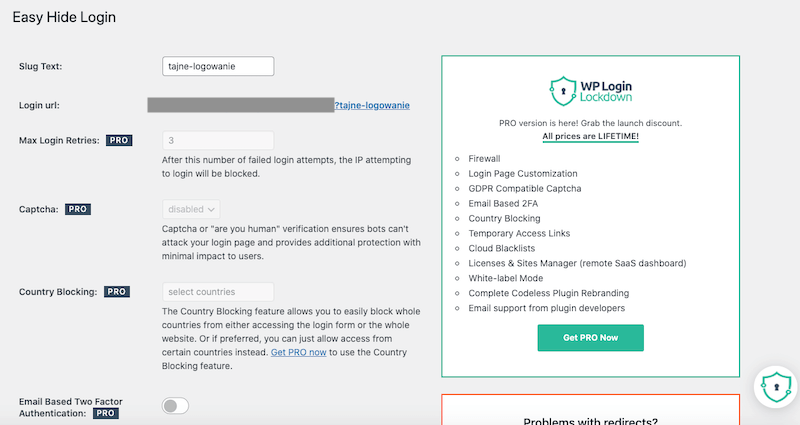Open the Captcha disabled dropdown
The image size is (800, 425).
[190, 210]
